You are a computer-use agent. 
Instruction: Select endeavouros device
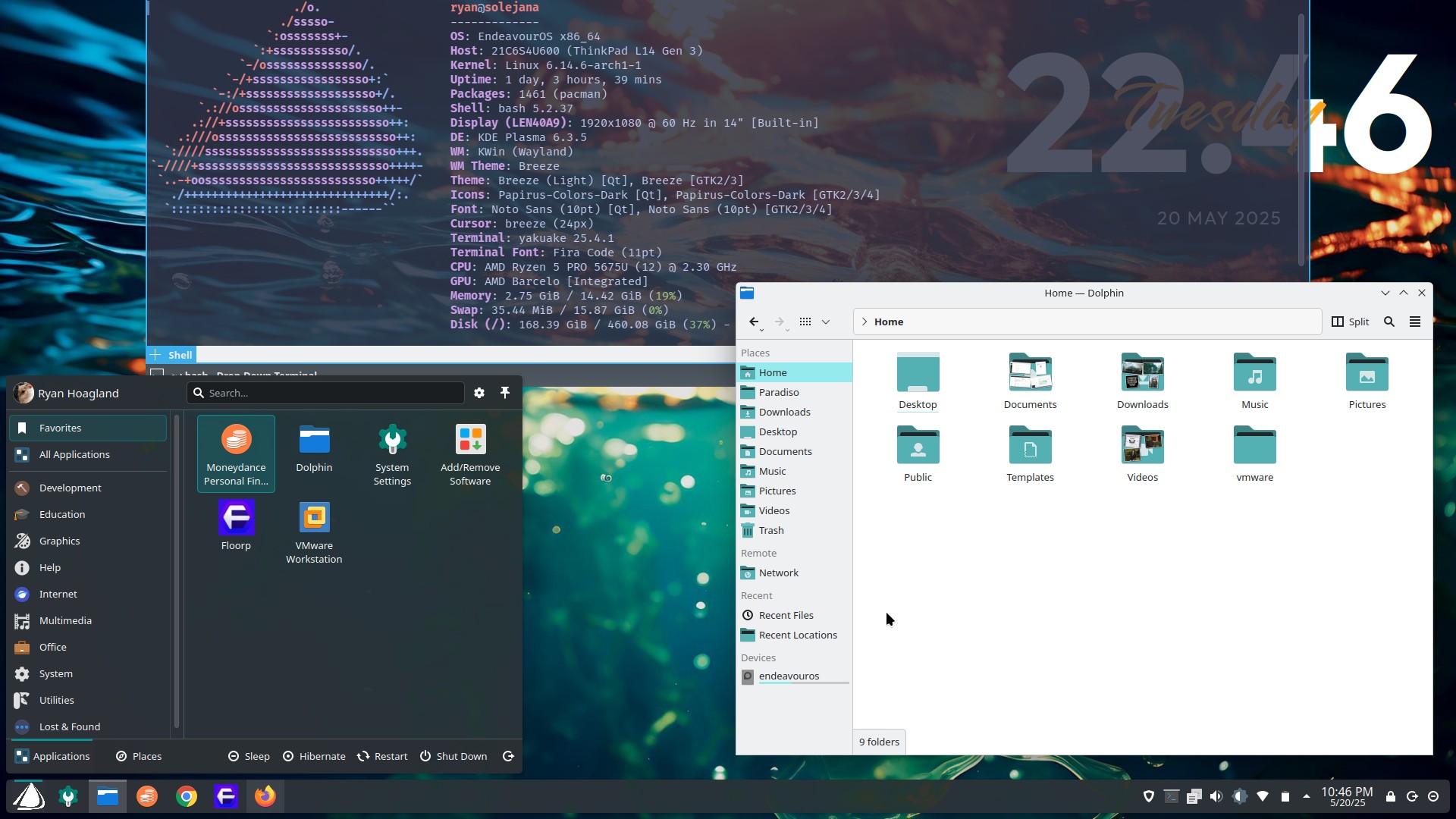[x=794, y=676]
